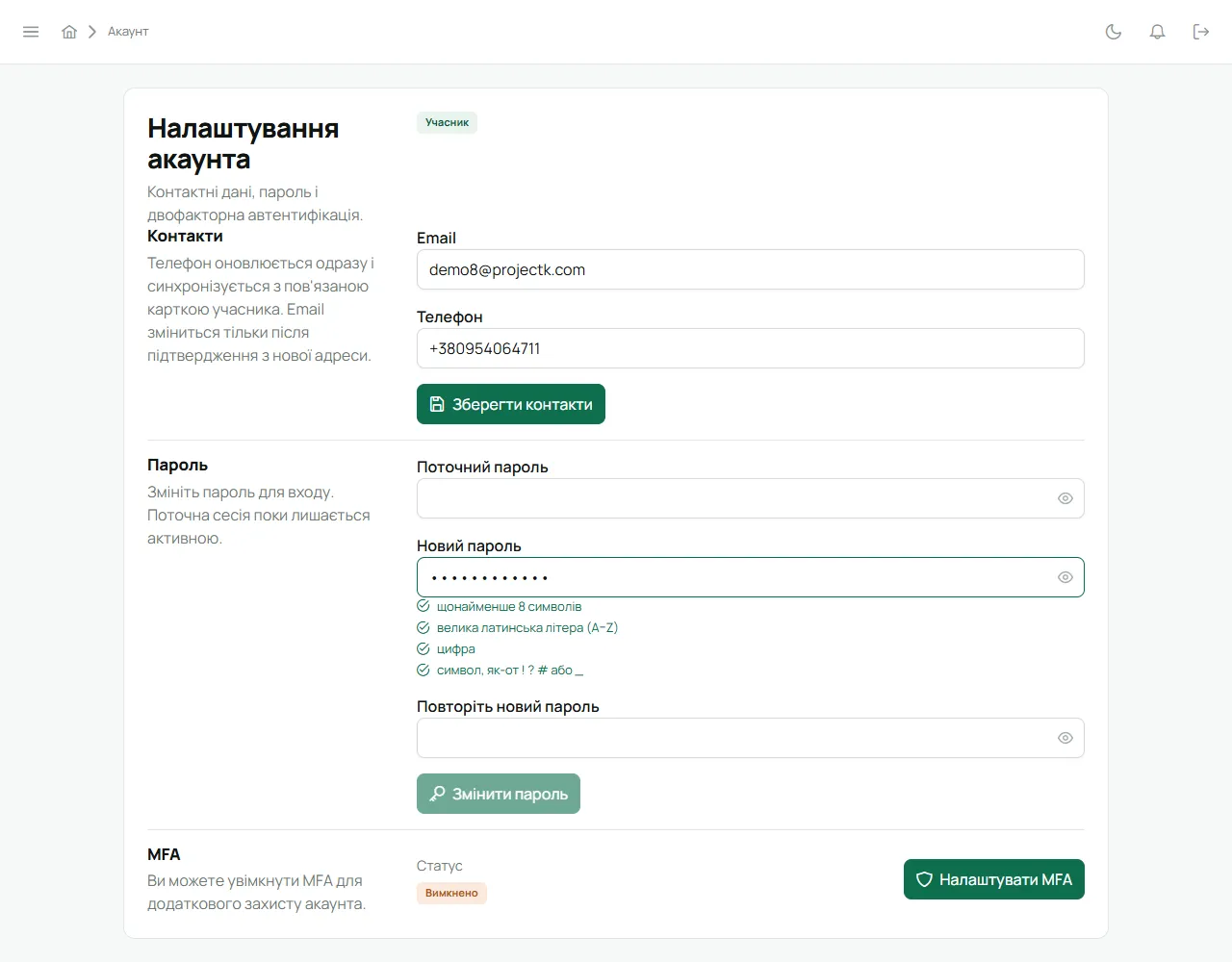Image resolution: width=1232 pixels, height=962 pixels.
Task: Click the MFA section heading
Action: tap(164, 854)
